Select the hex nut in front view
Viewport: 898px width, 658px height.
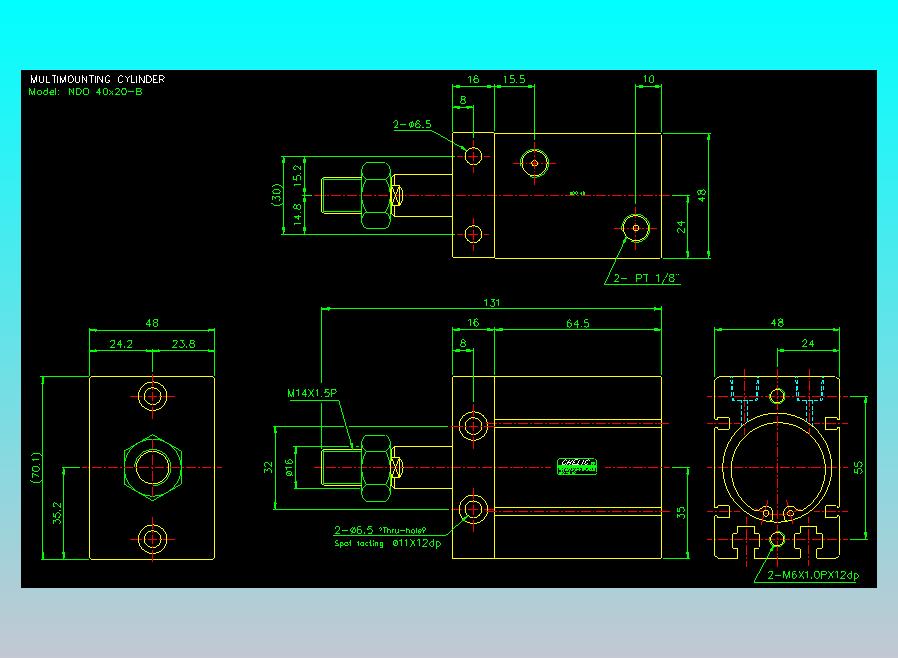tap(152, 468)
